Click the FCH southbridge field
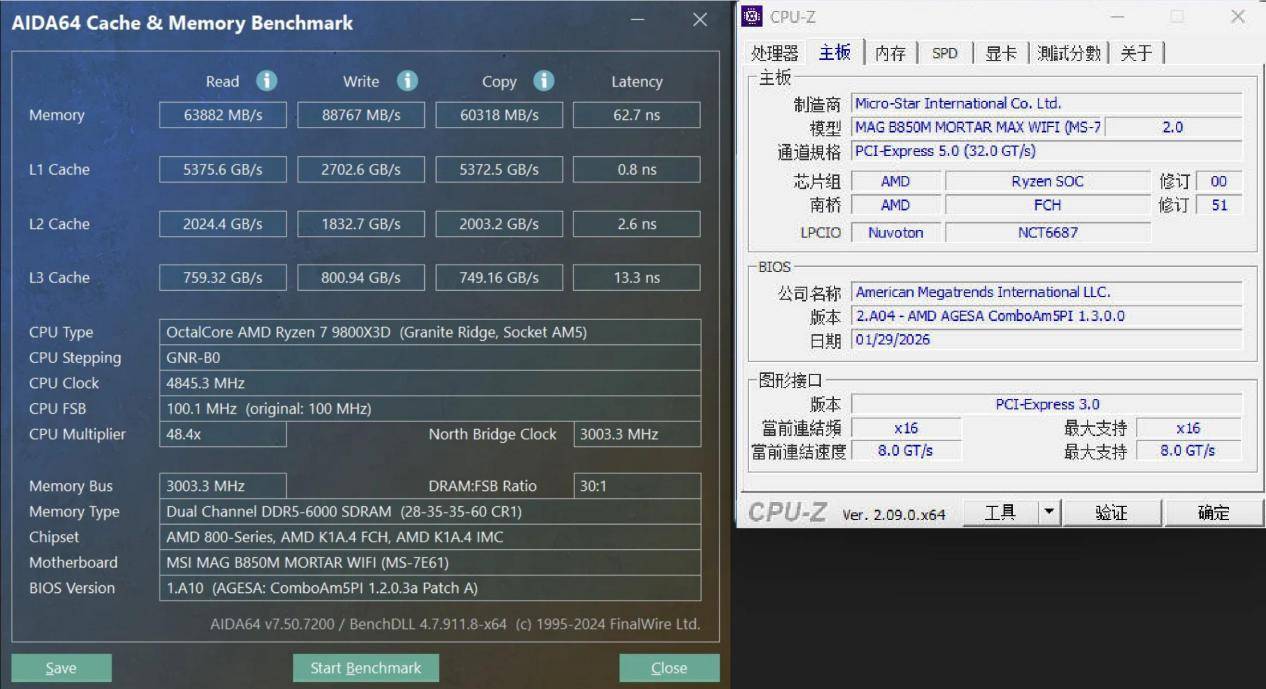The width and height of the screenshot is (1266, 689). tap(1047, 205)
